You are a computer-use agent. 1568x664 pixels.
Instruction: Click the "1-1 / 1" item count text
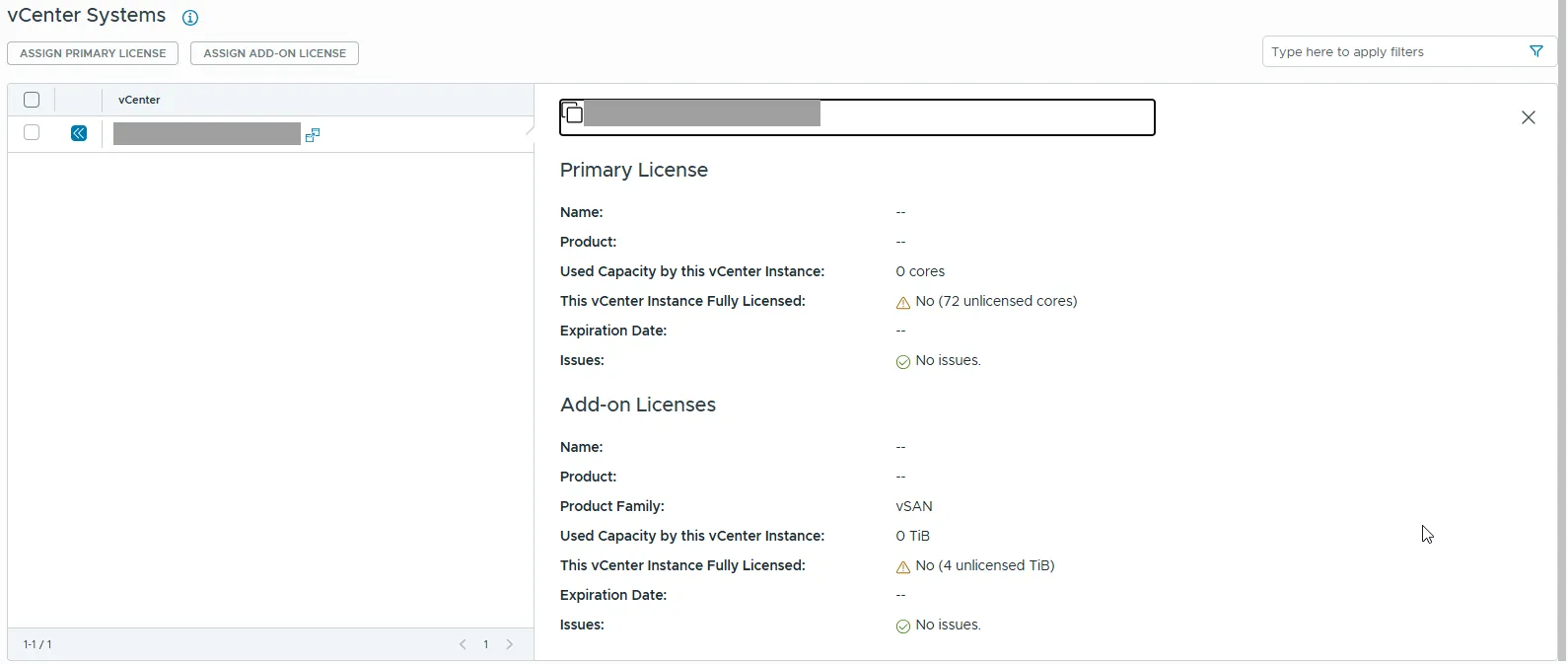37,644
